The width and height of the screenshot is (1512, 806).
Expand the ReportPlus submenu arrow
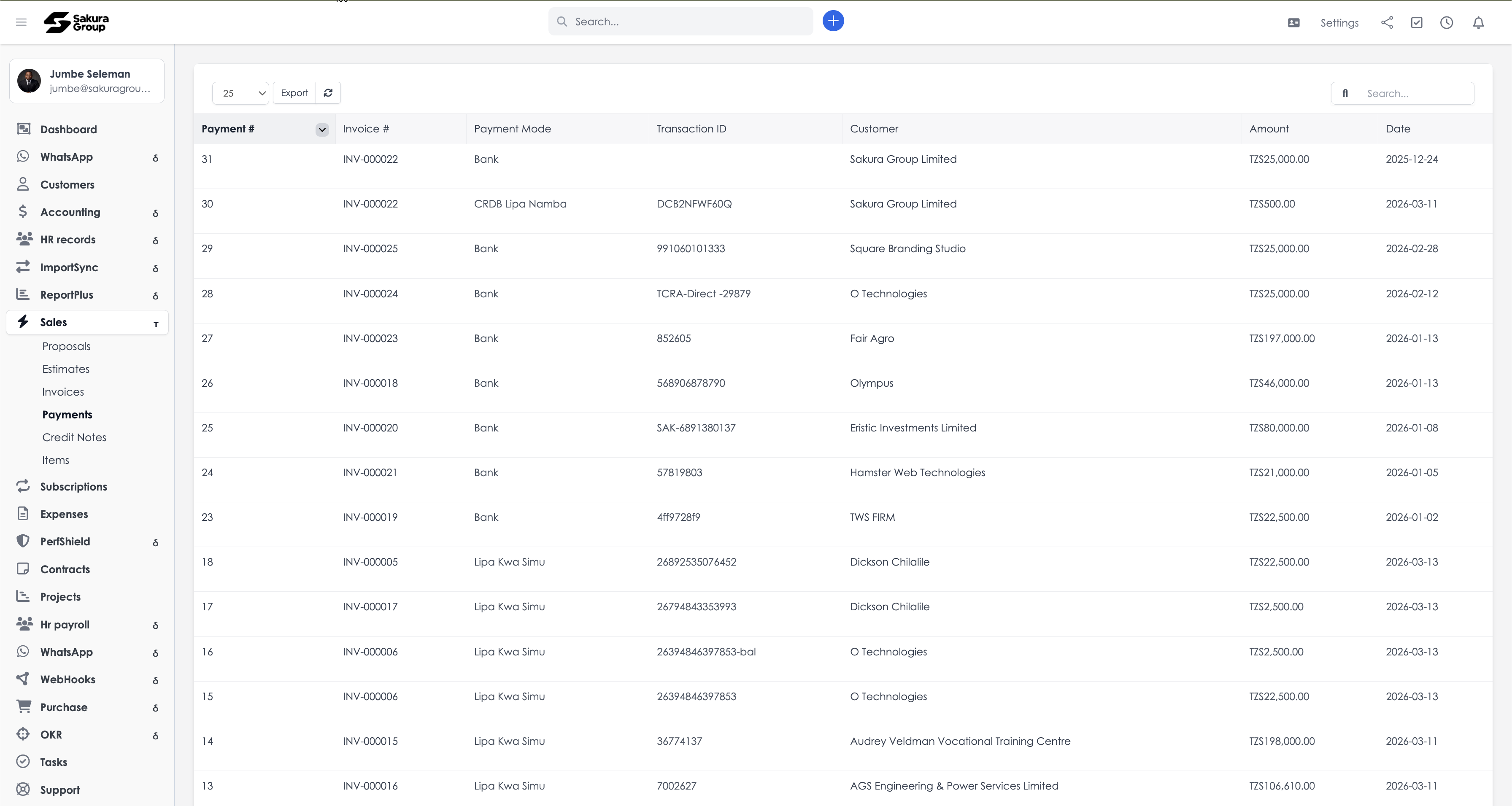[156, 296]
